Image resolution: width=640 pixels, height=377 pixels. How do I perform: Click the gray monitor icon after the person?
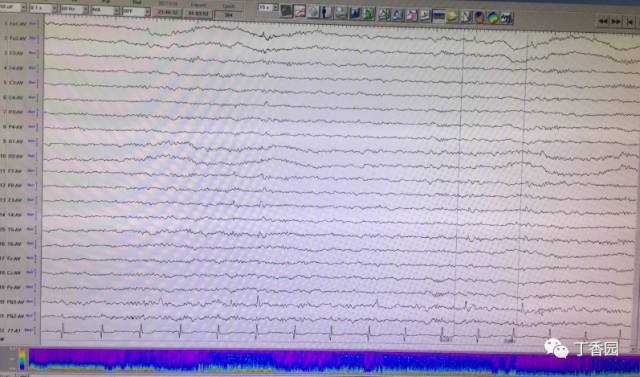pyautogui.click(x=341, y=13)
